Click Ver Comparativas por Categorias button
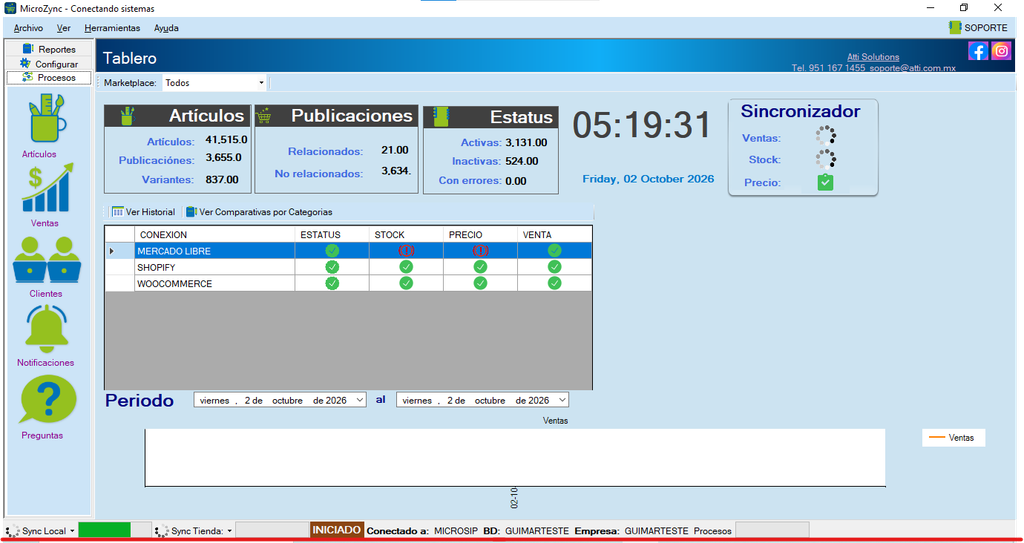Image resolution: width=1024 pixels, height=543 pixels. (259, 212)
